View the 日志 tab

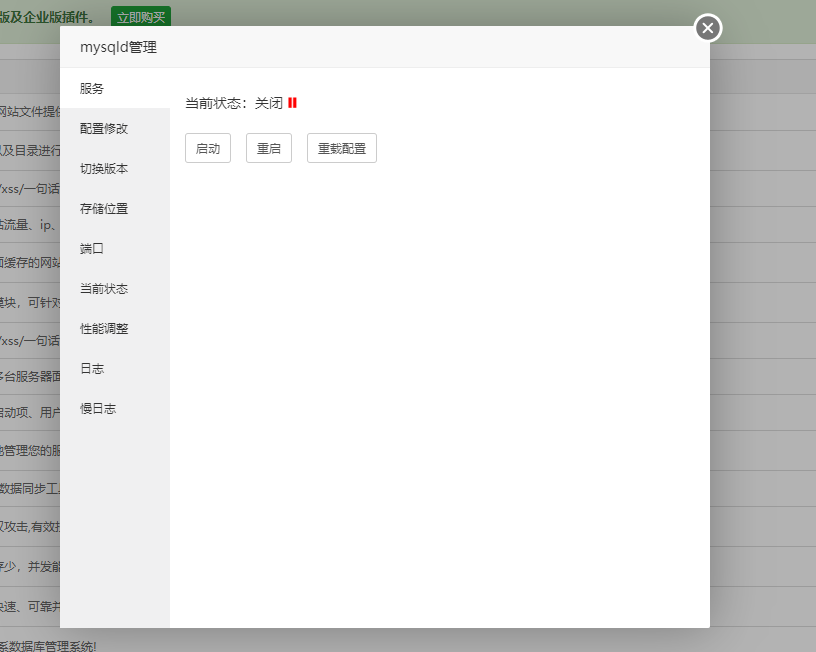[115, 369]
